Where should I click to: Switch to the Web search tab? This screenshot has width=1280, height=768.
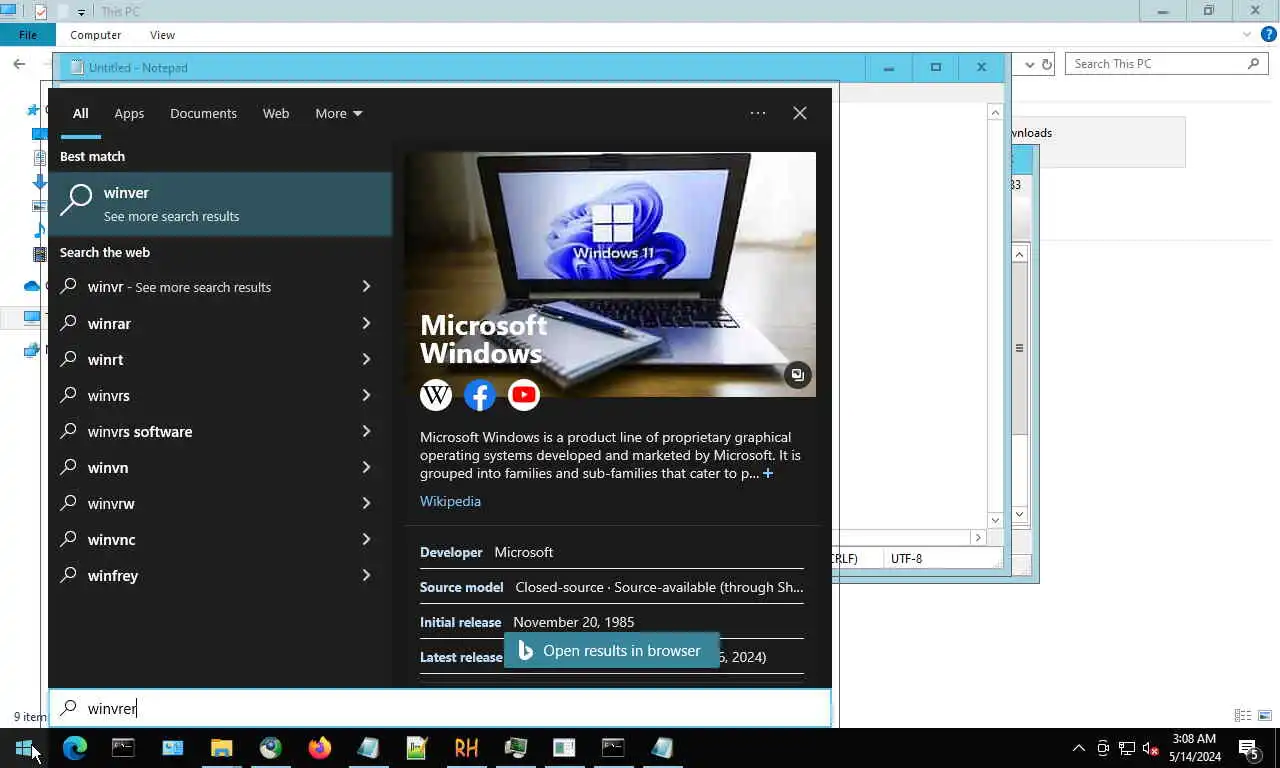[x=276, y=113]
